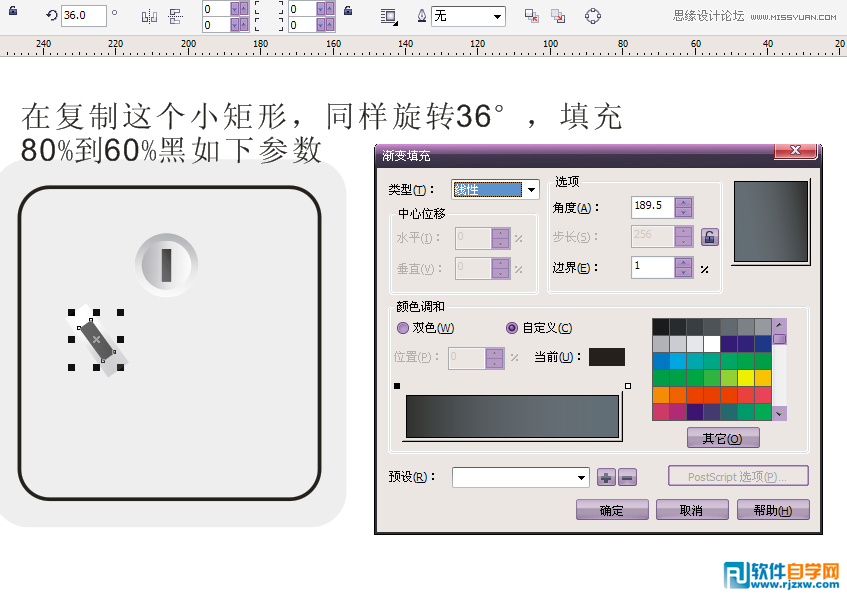The image size is (847, 597).
Task: Open the 类型 dropdown showing 线性
Action: (x=532, y=189)
